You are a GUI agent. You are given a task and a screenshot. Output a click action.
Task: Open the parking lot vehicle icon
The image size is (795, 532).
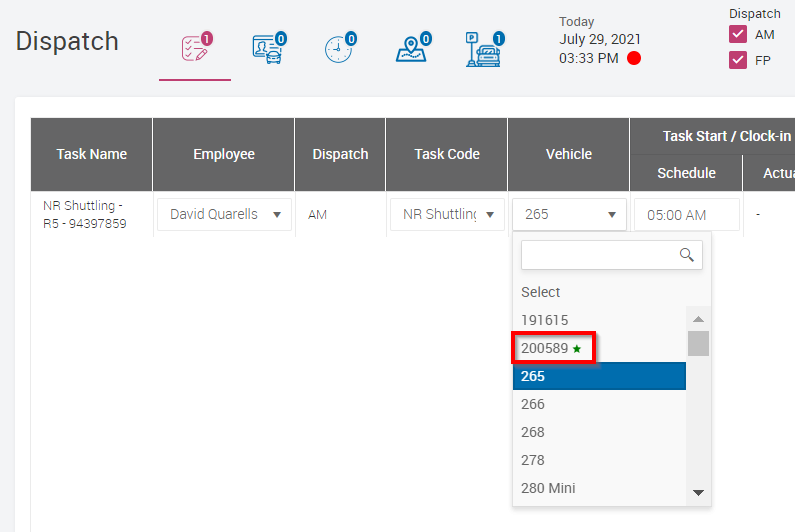(x=485, y=49)
